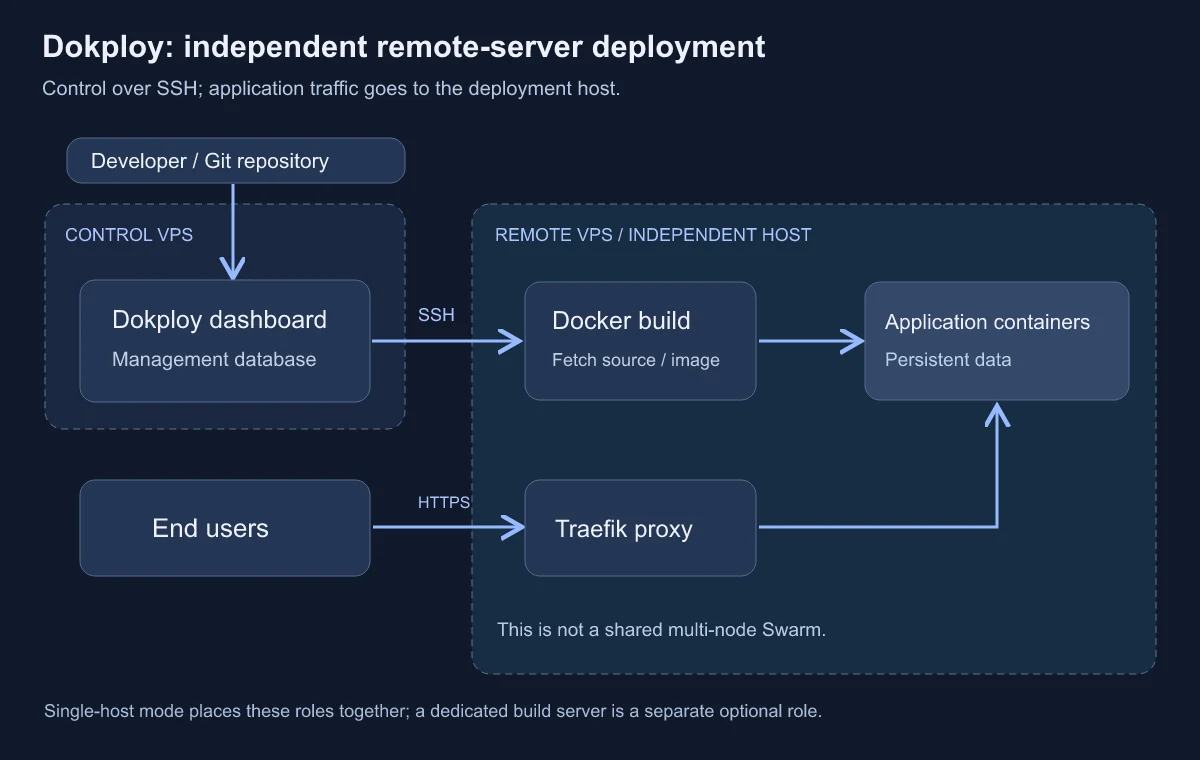
Task: Click the note 'This is not a shared multi-node Swarm.'
Action: coord(662,630)
